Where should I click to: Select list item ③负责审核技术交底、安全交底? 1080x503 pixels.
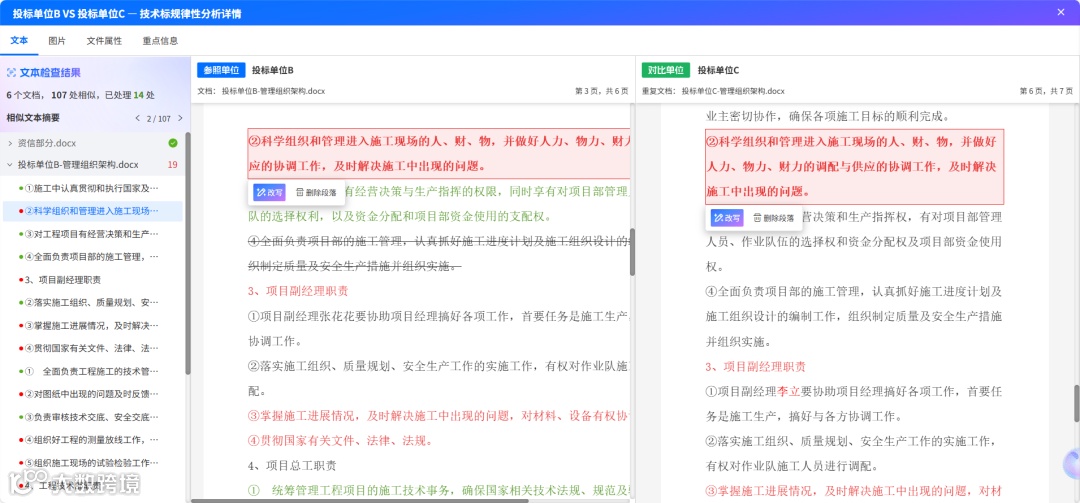(x=92, y=417)
